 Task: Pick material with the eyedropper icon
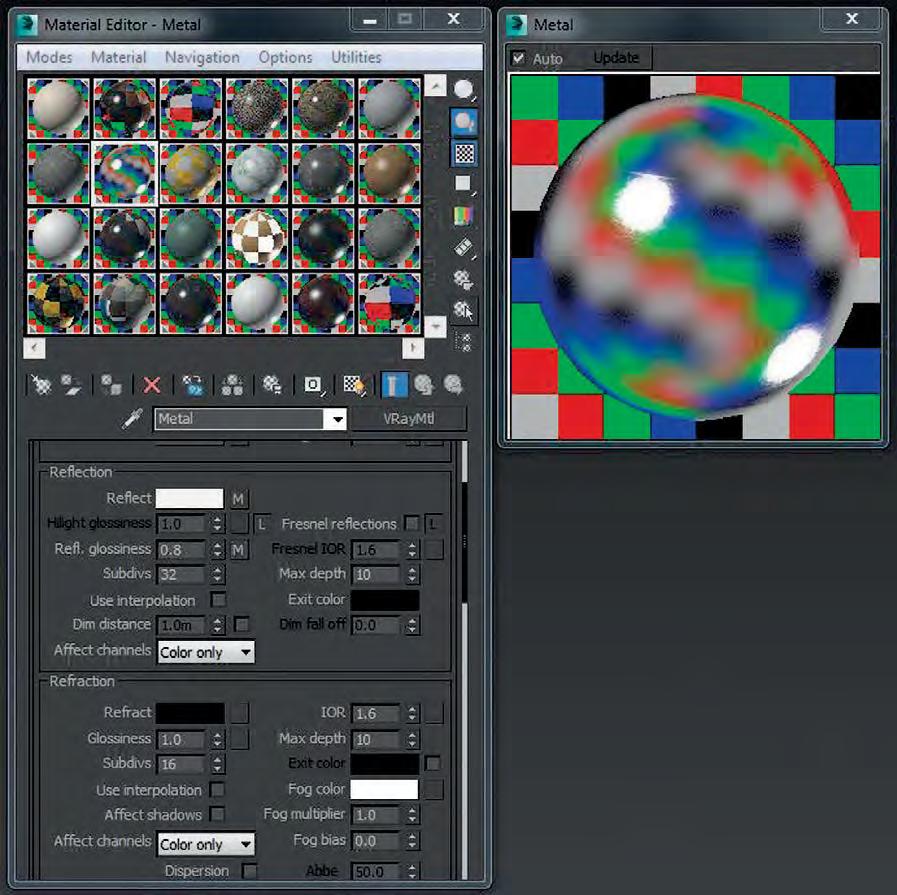[x=133, y=419]
